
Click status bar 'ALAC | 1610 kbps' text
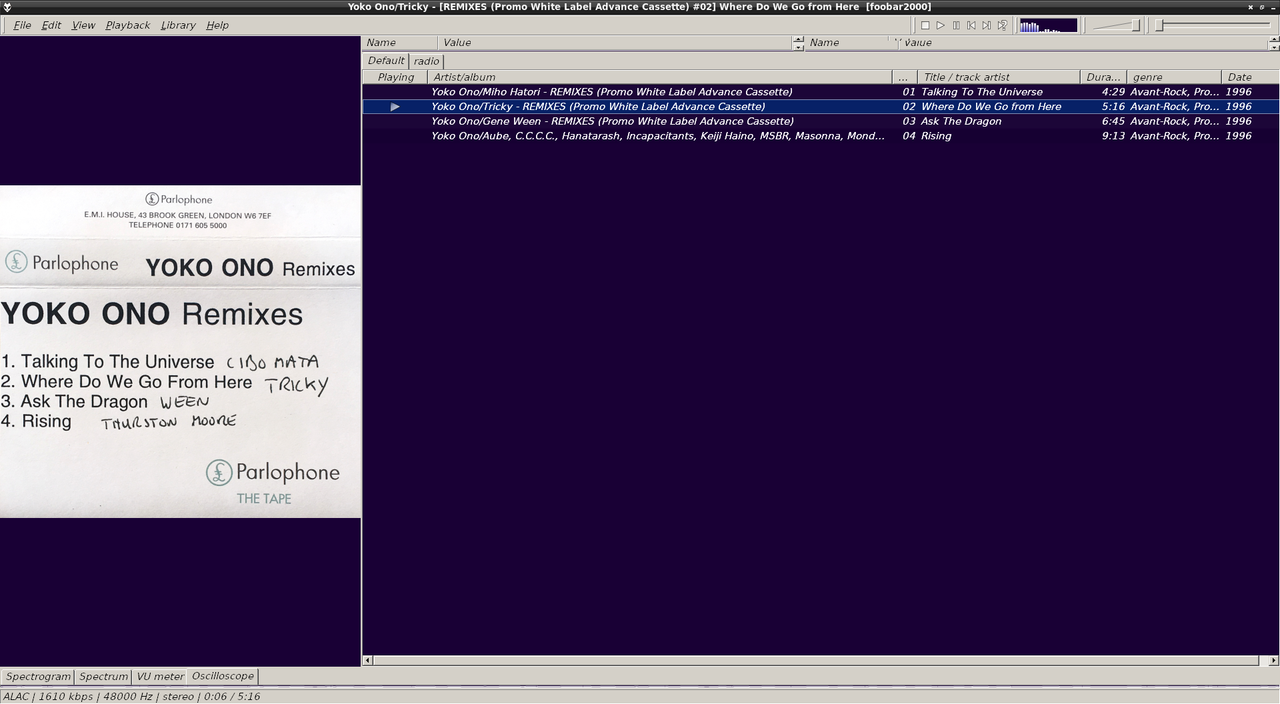pos(48,696)
